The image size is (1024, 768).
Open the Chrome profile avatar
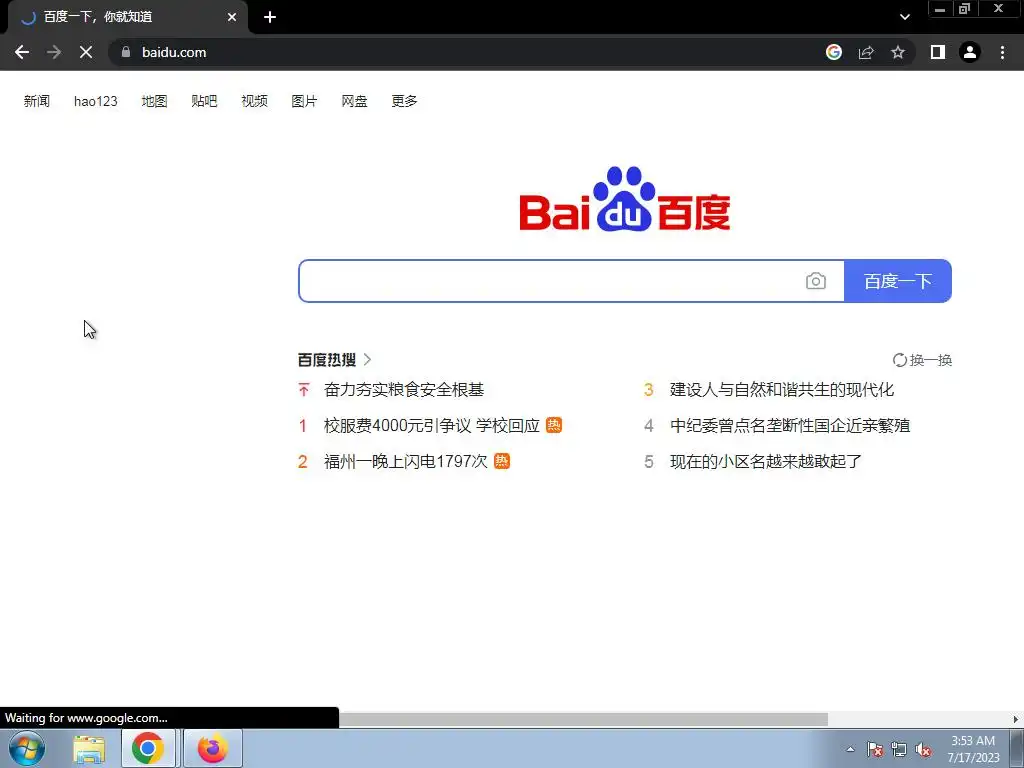click(970, 52)
